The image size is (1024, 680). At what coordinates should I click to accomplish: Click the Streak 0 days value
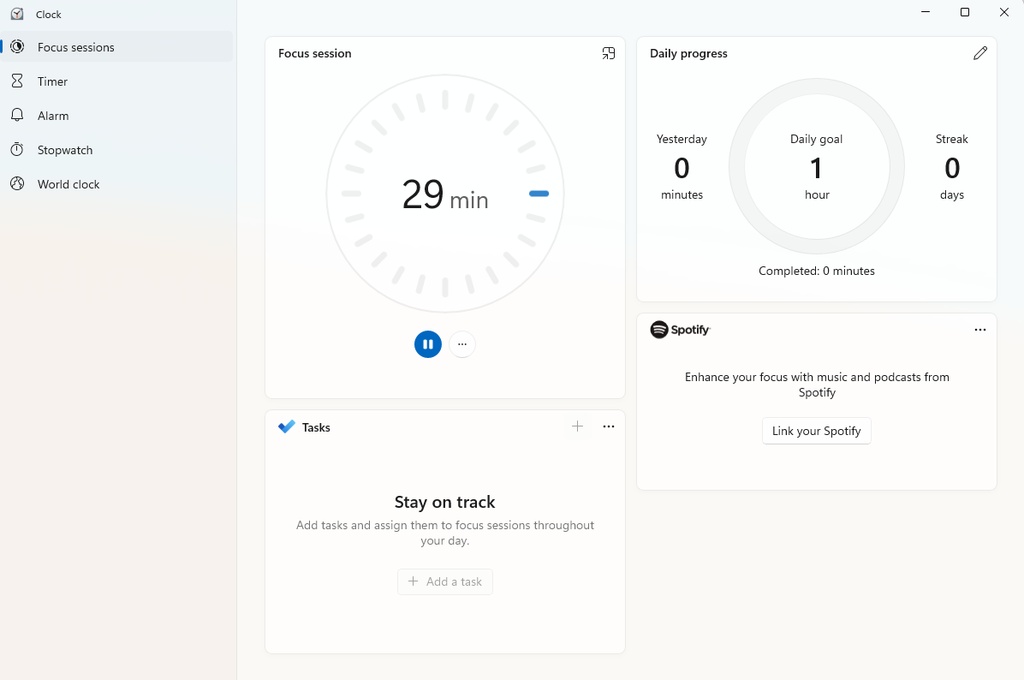952,167
